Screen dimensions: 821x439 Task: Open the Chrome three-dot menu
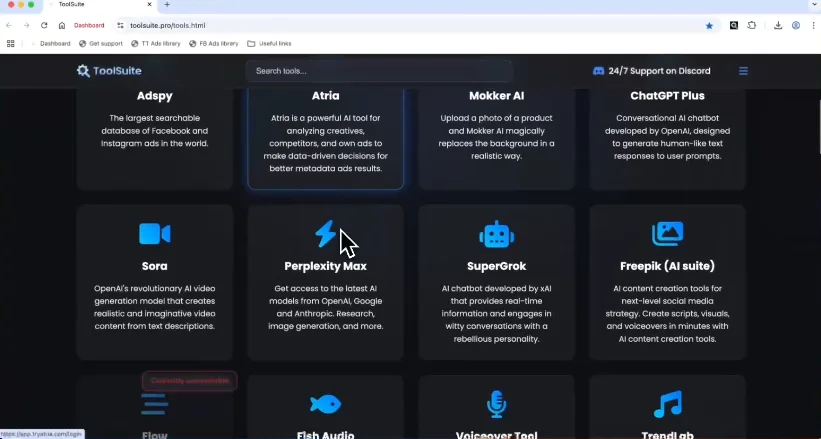[814, 25]
